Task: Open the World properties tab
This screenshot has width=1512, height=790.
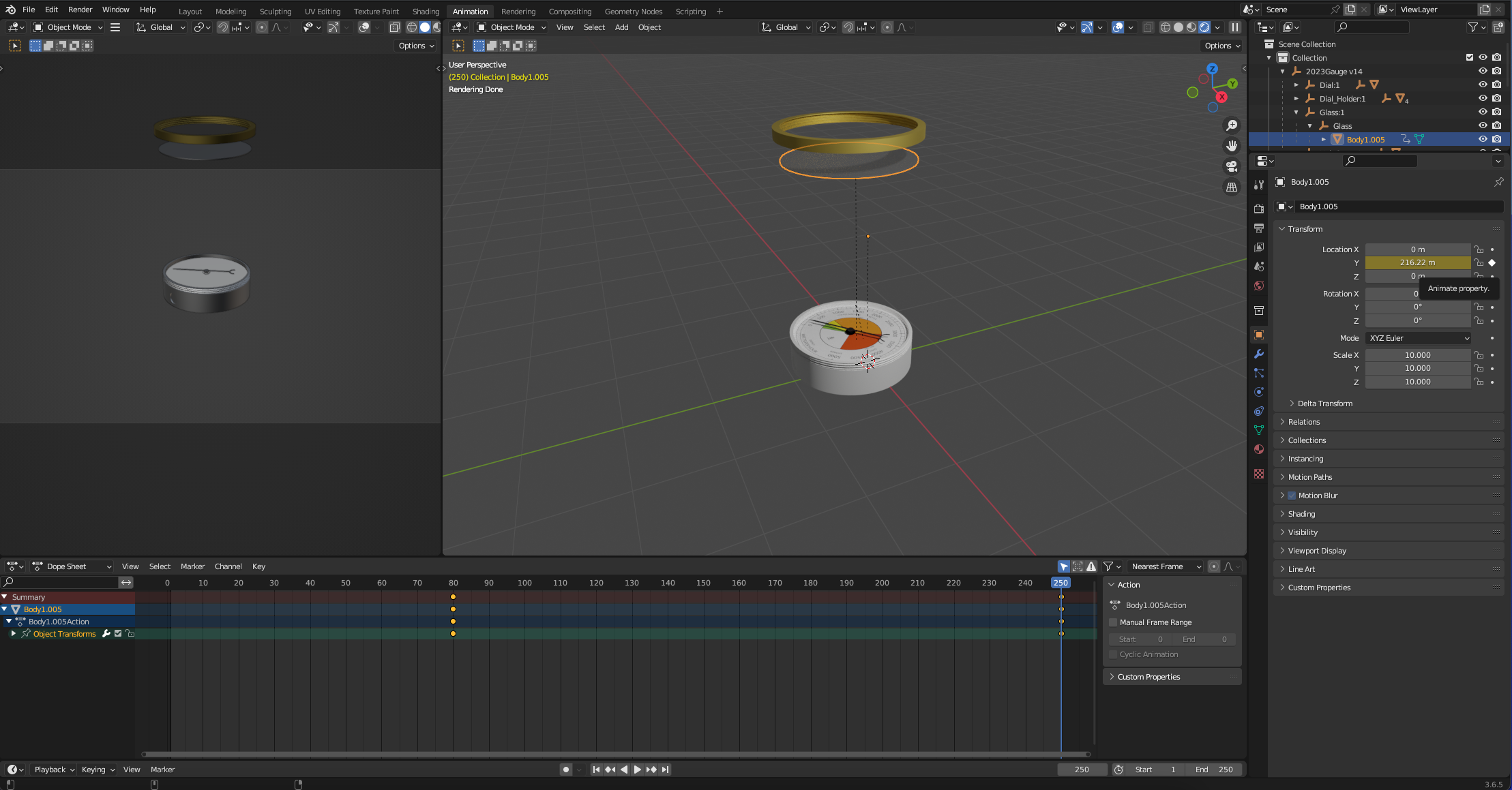Action: click(x=1259, y=286)
